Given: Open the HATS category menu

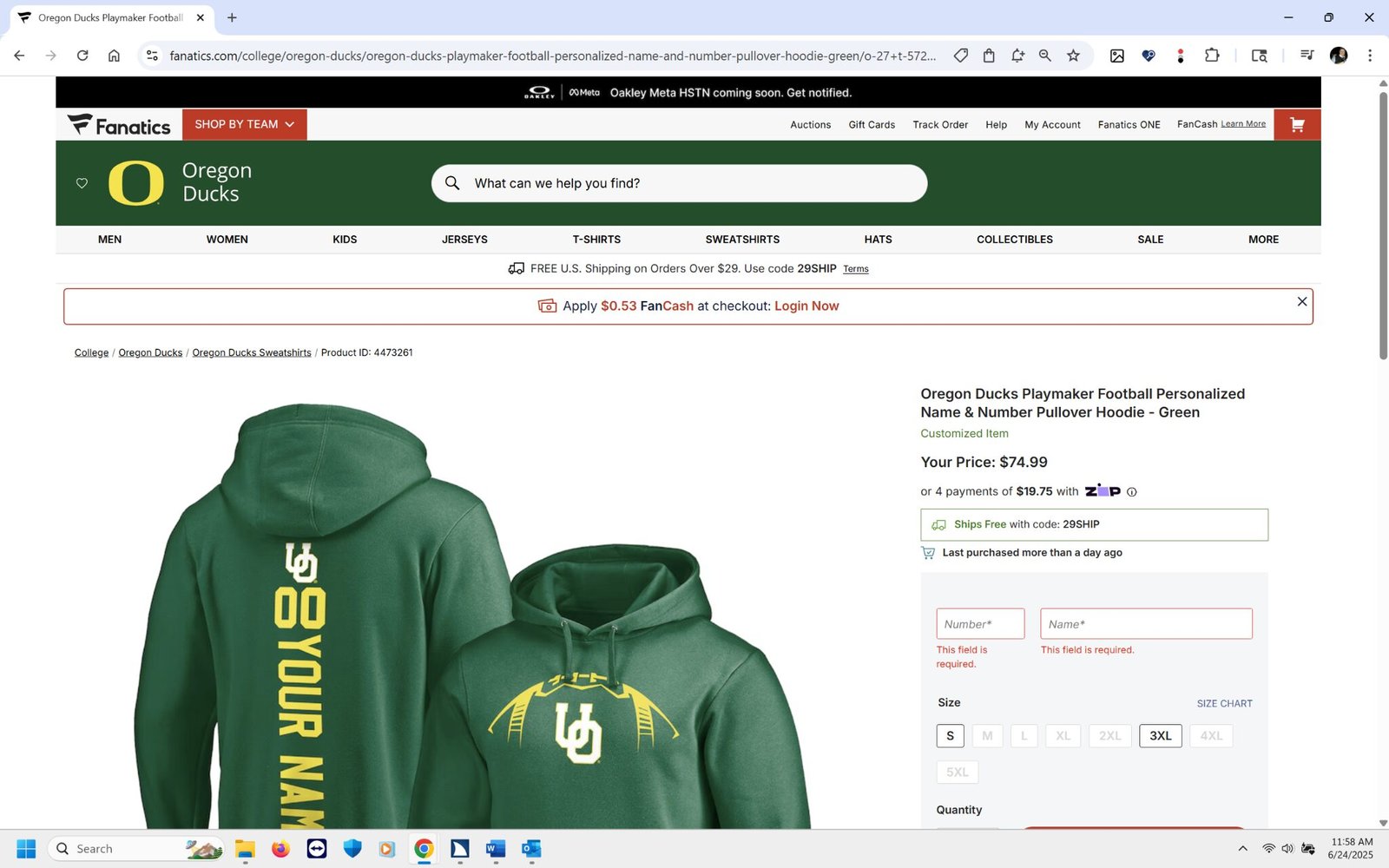Looking at the screenshot, I should coord(878,240).
